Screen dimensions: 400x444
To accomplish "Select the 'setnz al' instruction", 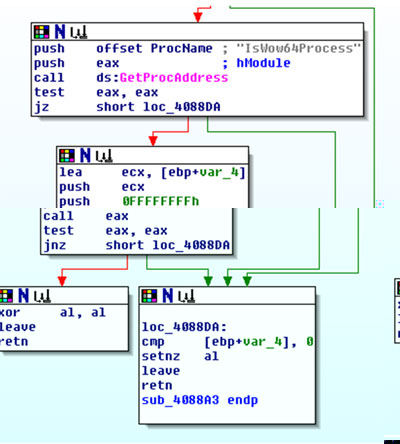I will (180, 357).
